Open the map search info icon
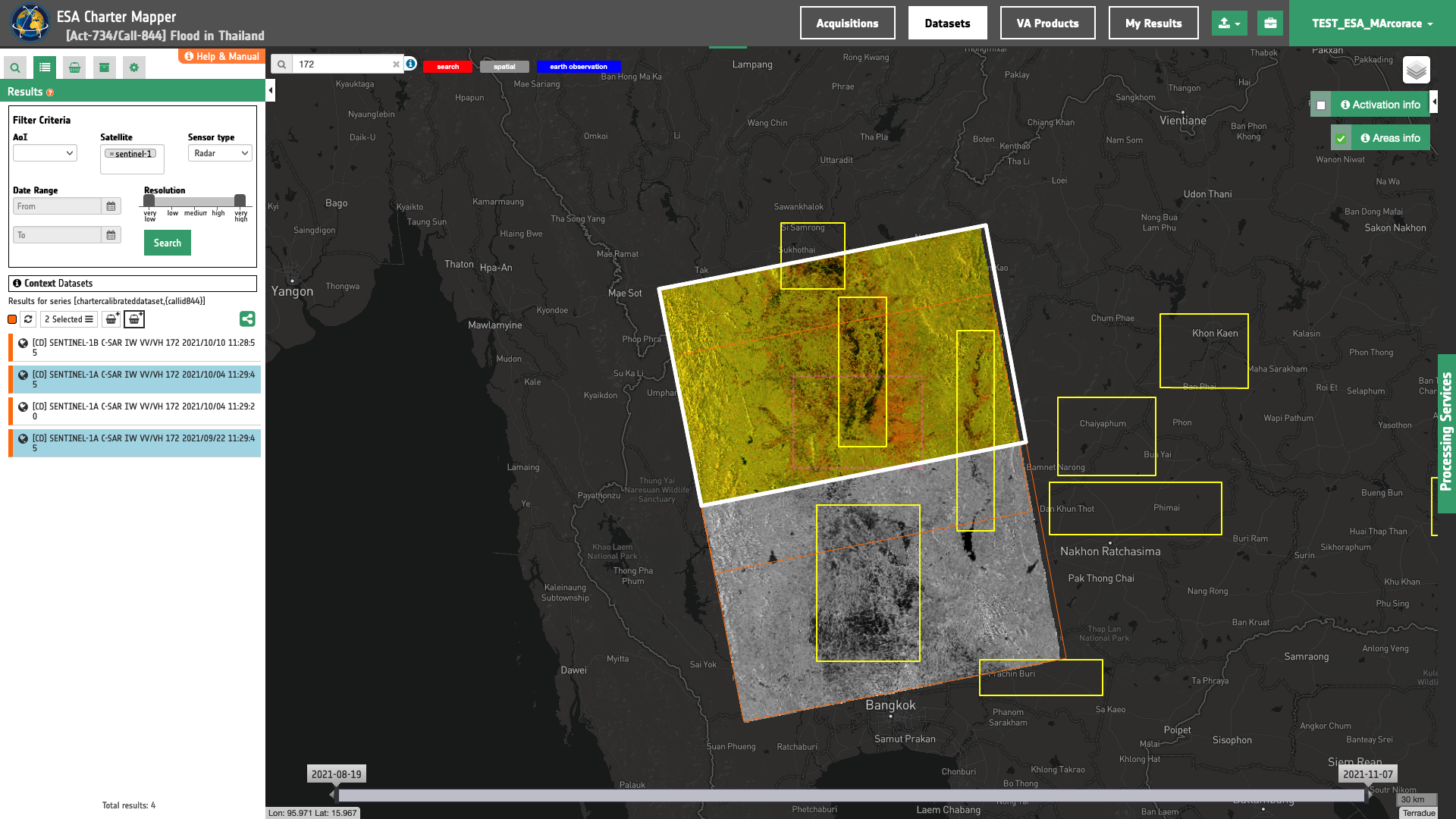The image size is (1456, 819). (x=410, y=64)
